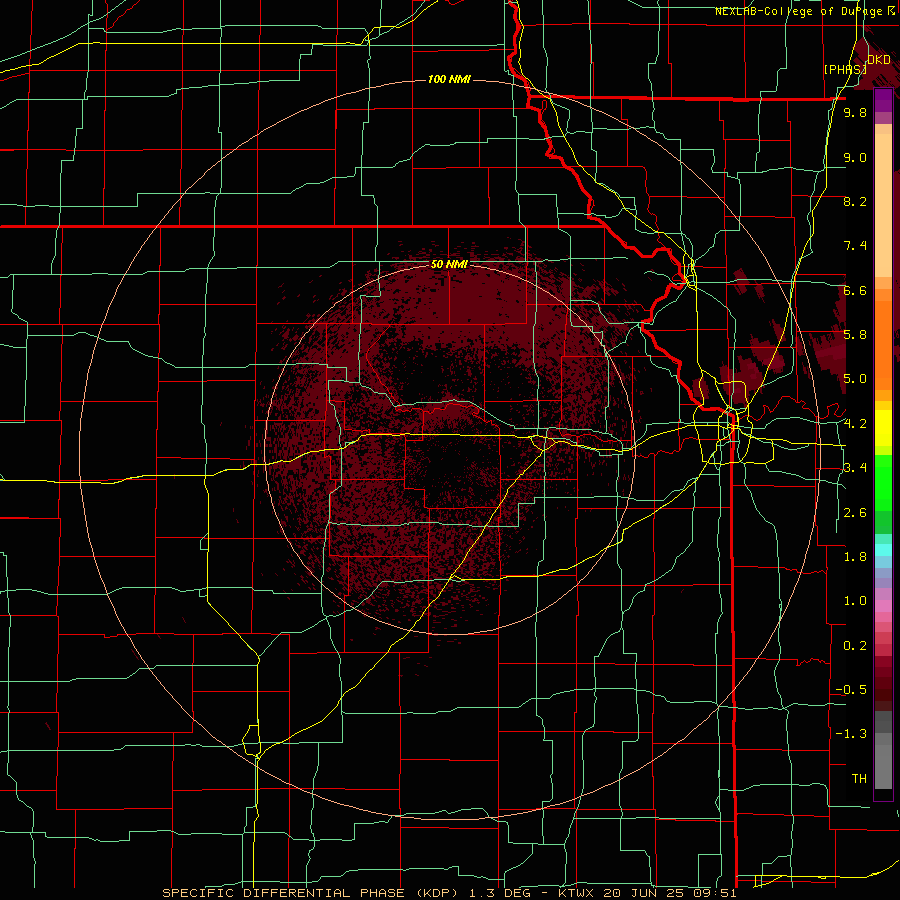
Task: Select the DKD label above the color scale
Action: (x=879, y=60)
